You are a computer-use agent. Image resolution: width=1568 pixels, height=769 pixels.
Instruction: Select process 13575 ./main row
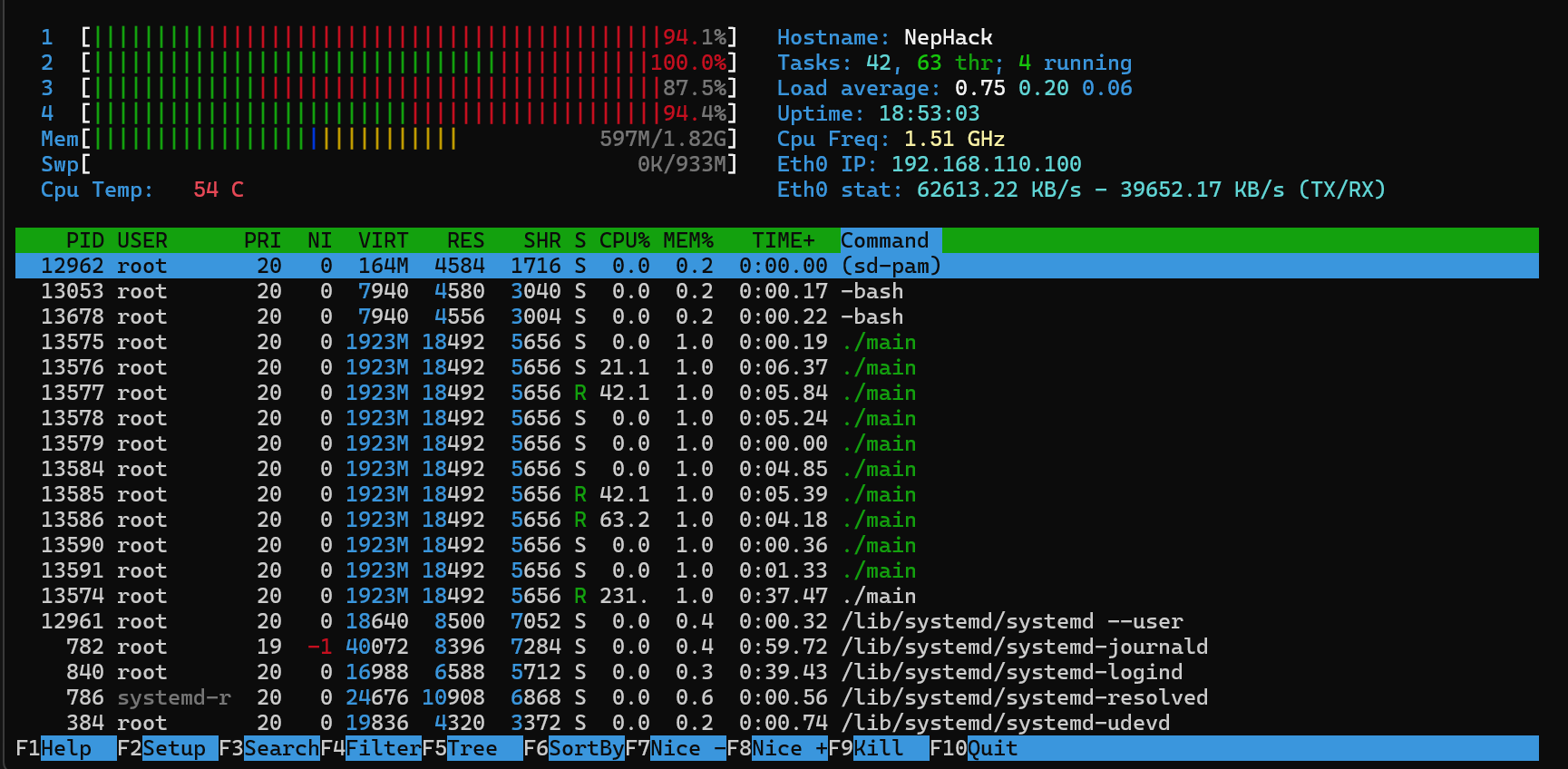(x=777, y=342)
